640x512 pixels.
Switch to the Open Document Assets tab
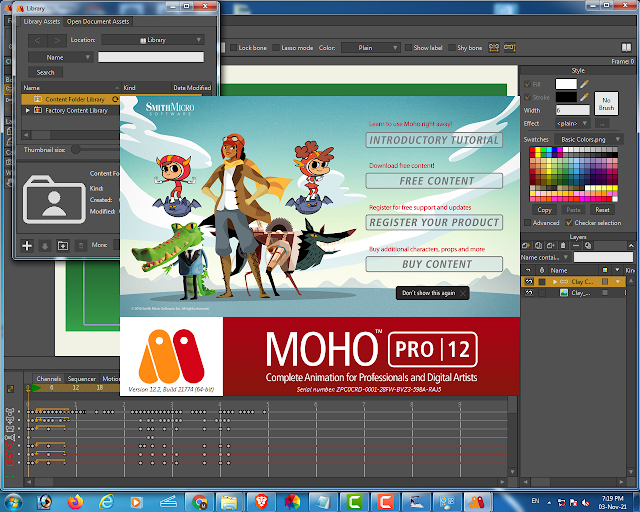[x=98, y=21]
